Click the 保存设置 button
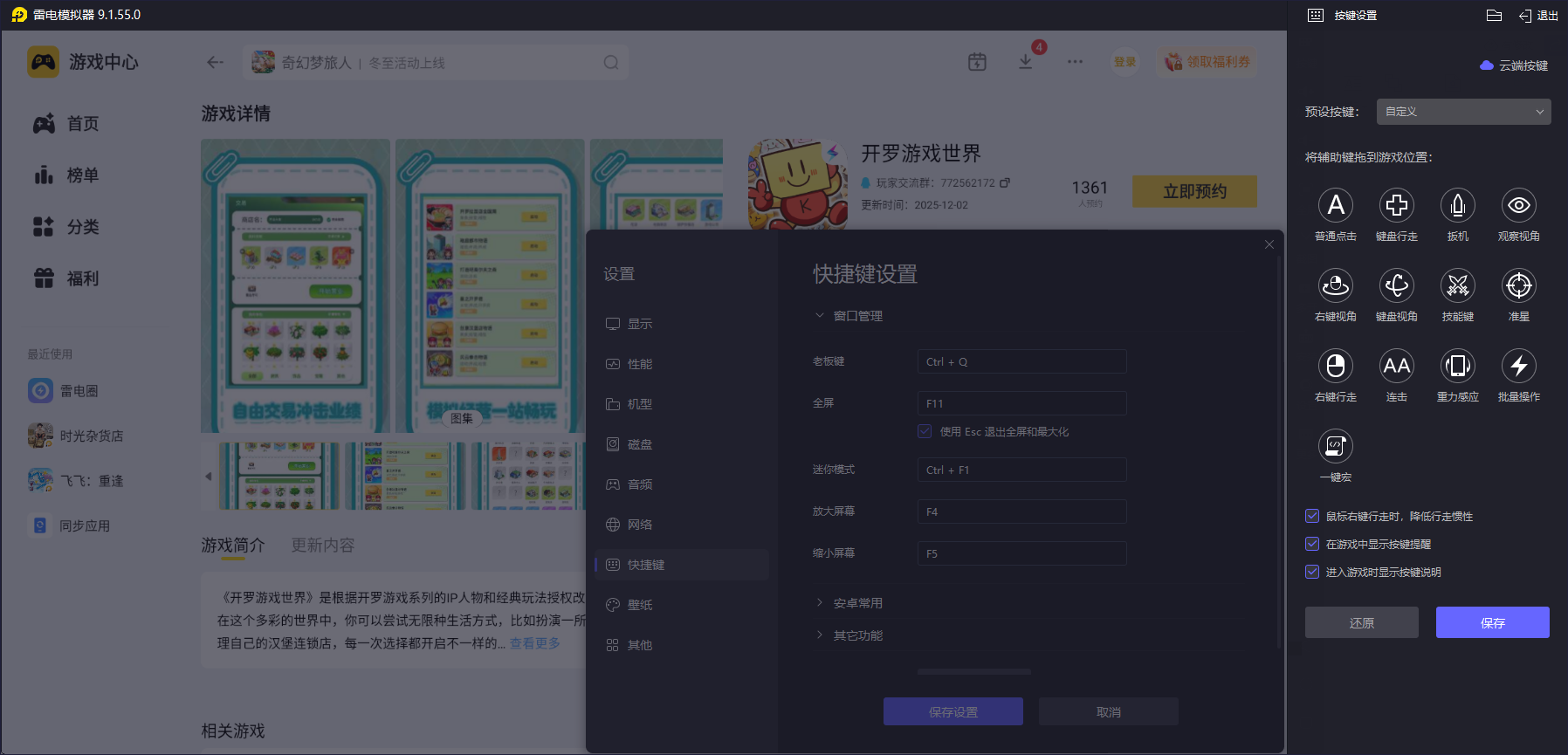 click(x=953, y=711)
